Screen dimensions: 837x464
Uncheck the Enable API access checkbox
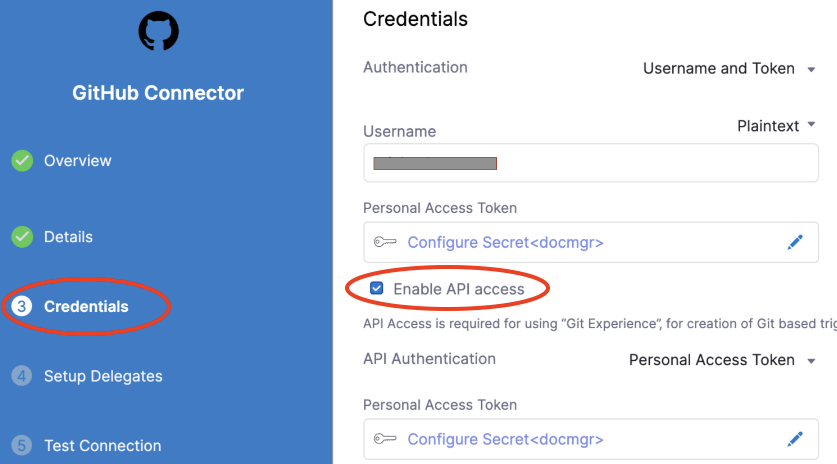[x=376, y=289]
